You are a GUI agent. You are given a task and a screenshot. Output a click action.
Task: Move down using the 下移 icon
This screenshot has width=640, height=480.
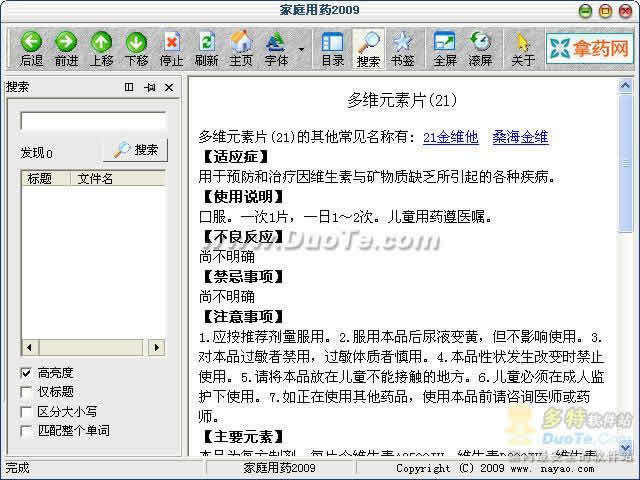(136, 49)
